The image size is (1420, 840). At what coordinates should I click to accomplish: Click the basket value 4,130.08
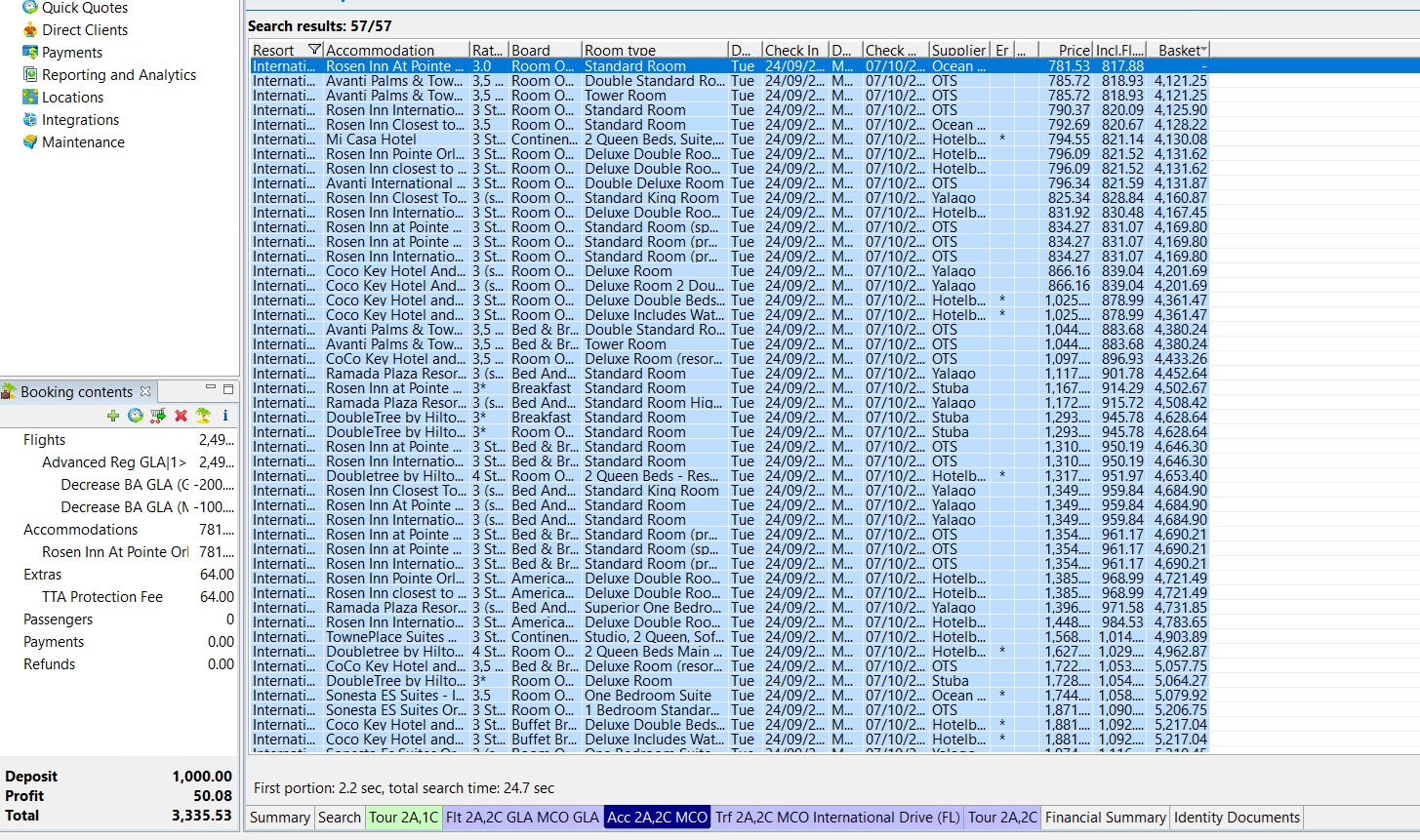pos(1181,140)
